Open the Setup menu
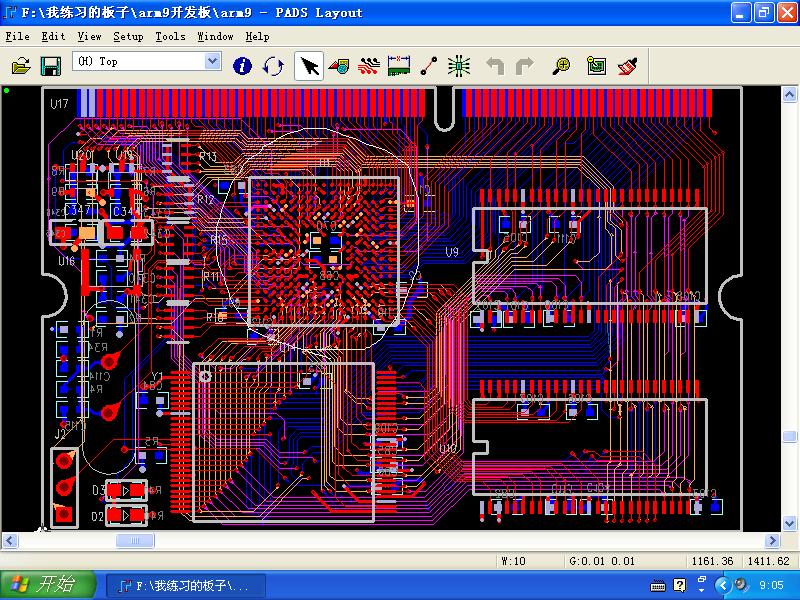Viewport: 800px width, 600px height. pos(128,36)
